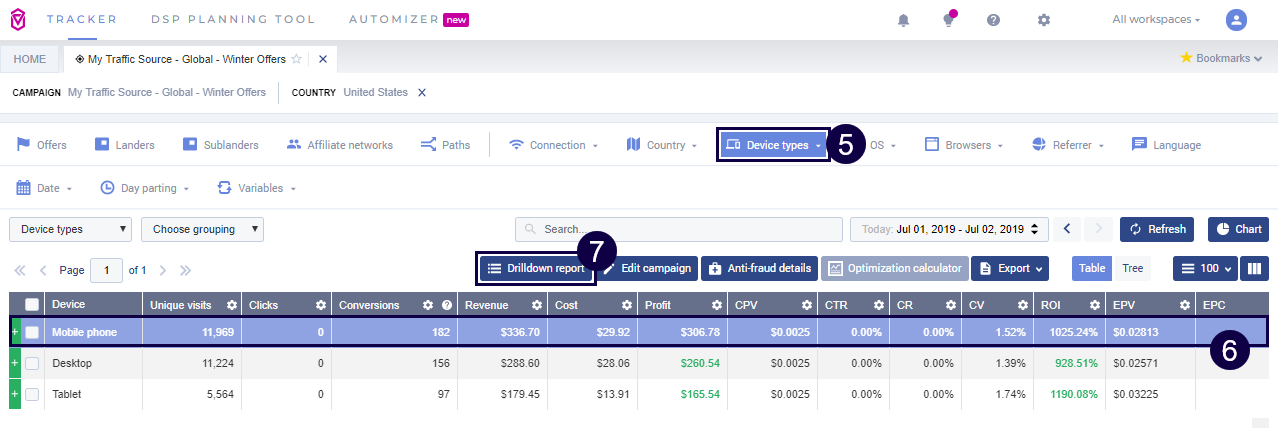
Task: Click the user profile avatar
Action: (x=1237, y=20)
